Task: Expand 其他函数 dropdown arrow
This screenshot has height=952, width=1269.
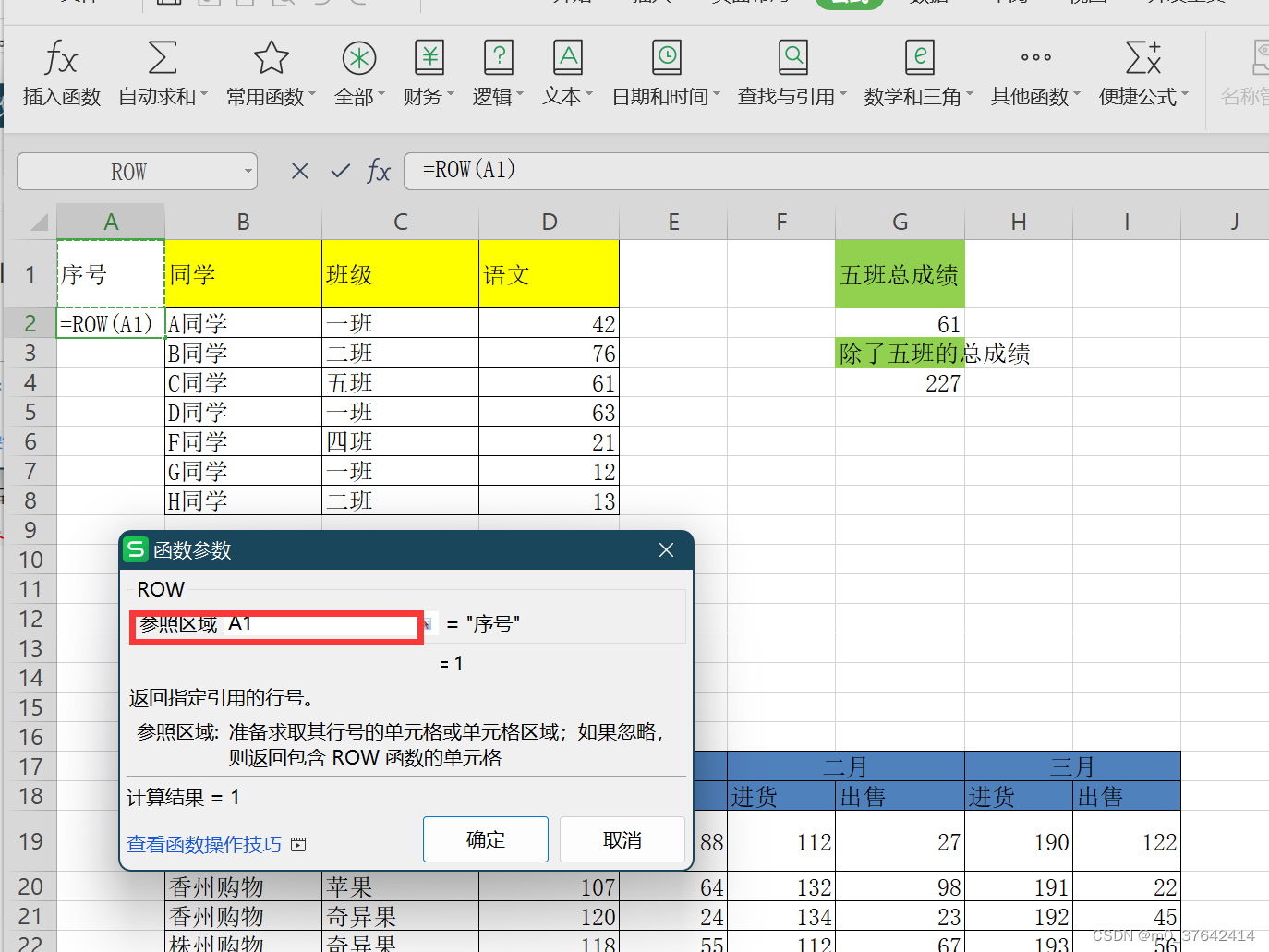Action: point(1077,95)
